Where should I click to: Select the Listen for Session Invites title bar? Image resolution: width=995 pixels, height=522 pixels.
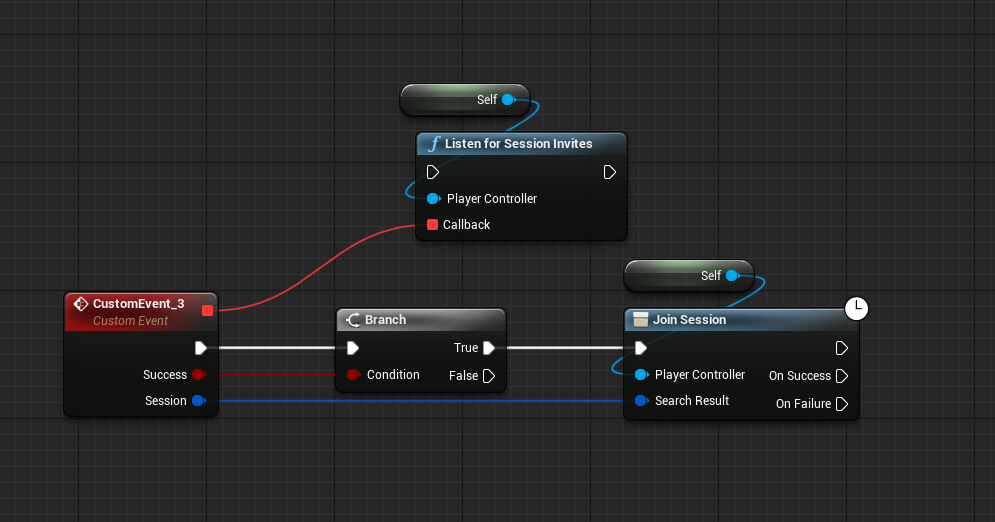click(x=519, y=144)
